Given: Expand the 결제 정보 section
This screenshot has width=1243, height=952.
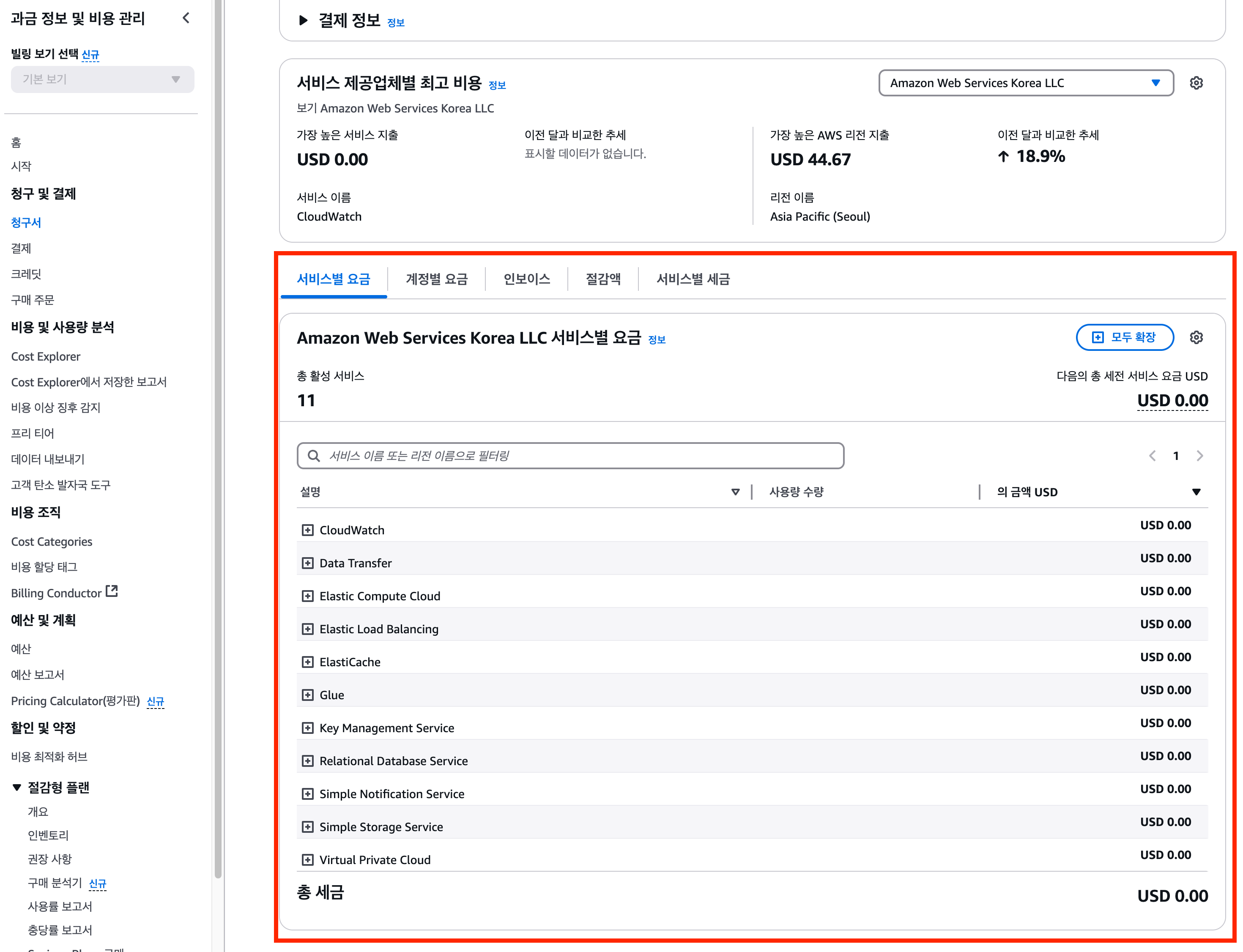Looking at the screenshot, I should [x=303, y=20].
